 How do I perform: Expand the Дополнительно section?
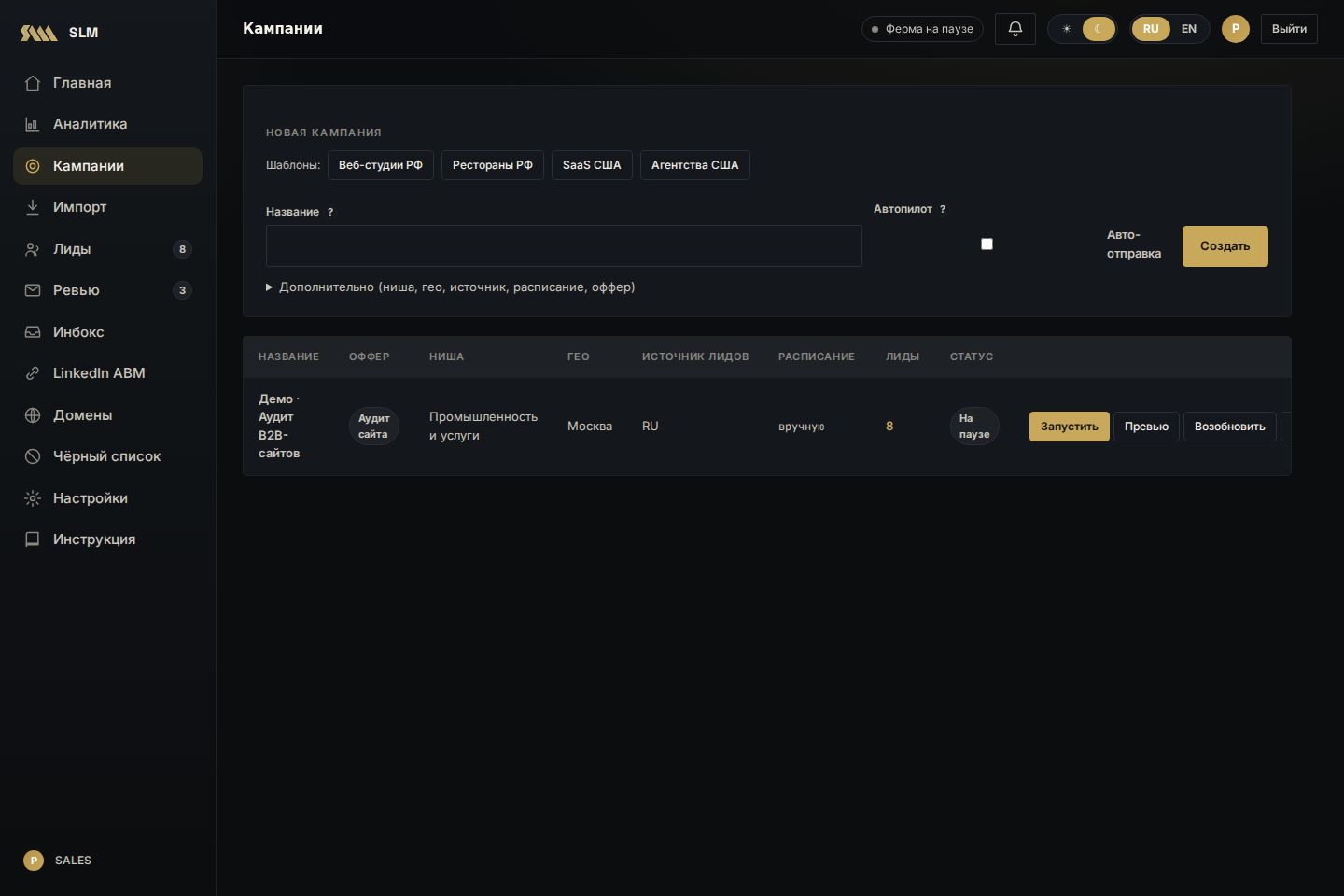pyautogui.click(x=451, y=287)
